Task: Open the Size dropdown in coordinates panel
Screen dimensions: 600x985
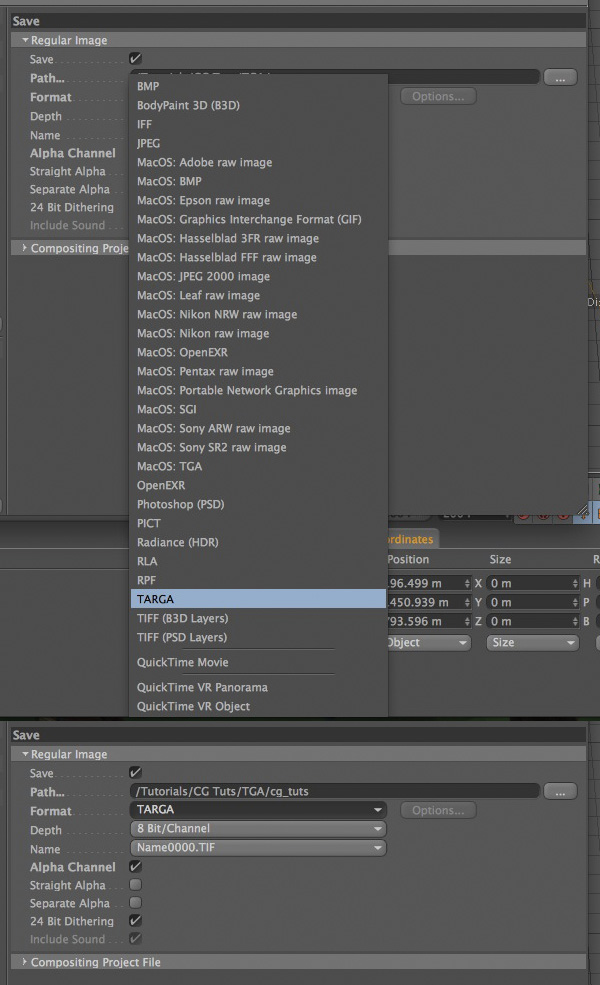Action: (532, 642)
